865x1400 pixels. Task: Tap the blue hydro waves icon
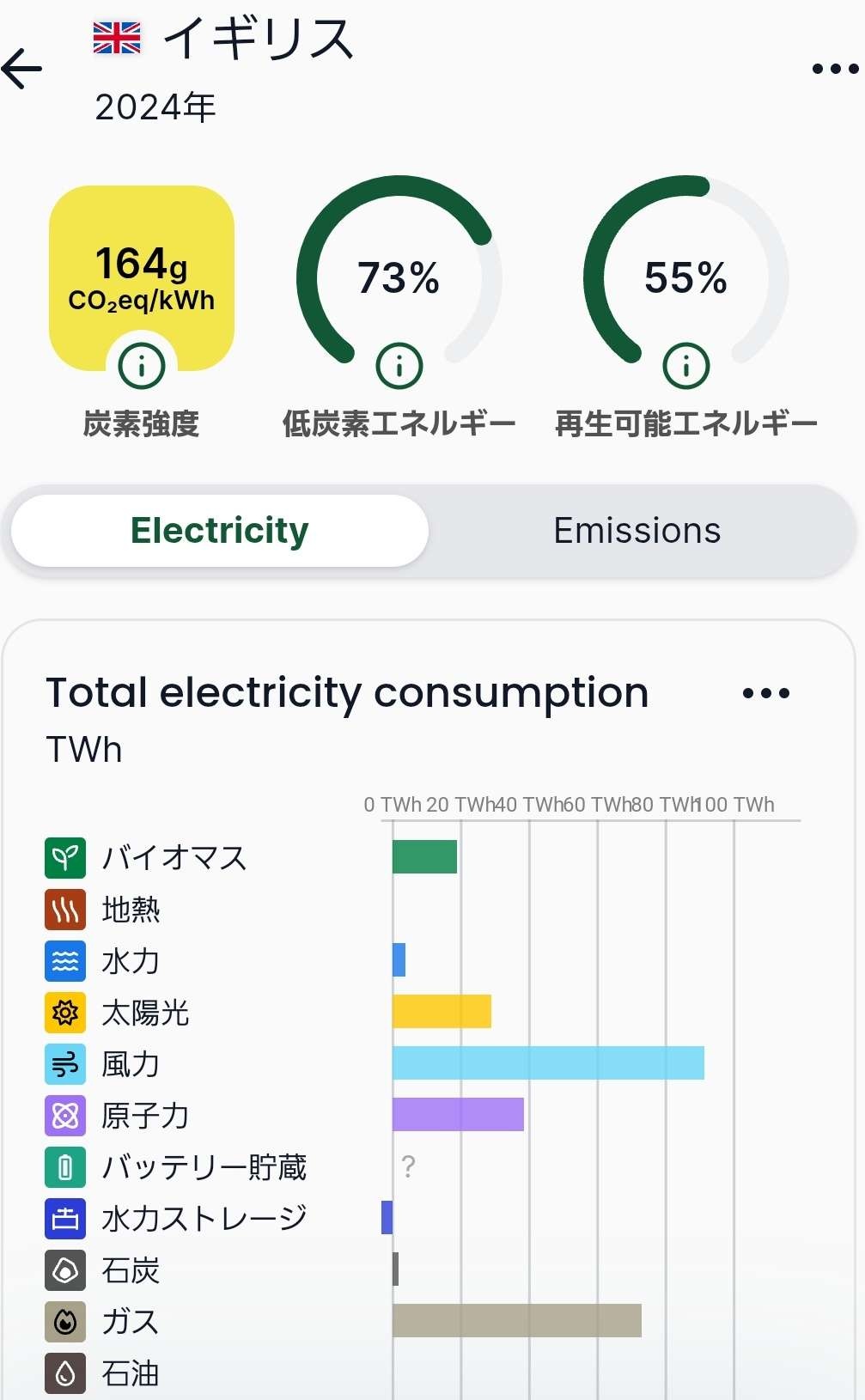click(65, 961)
